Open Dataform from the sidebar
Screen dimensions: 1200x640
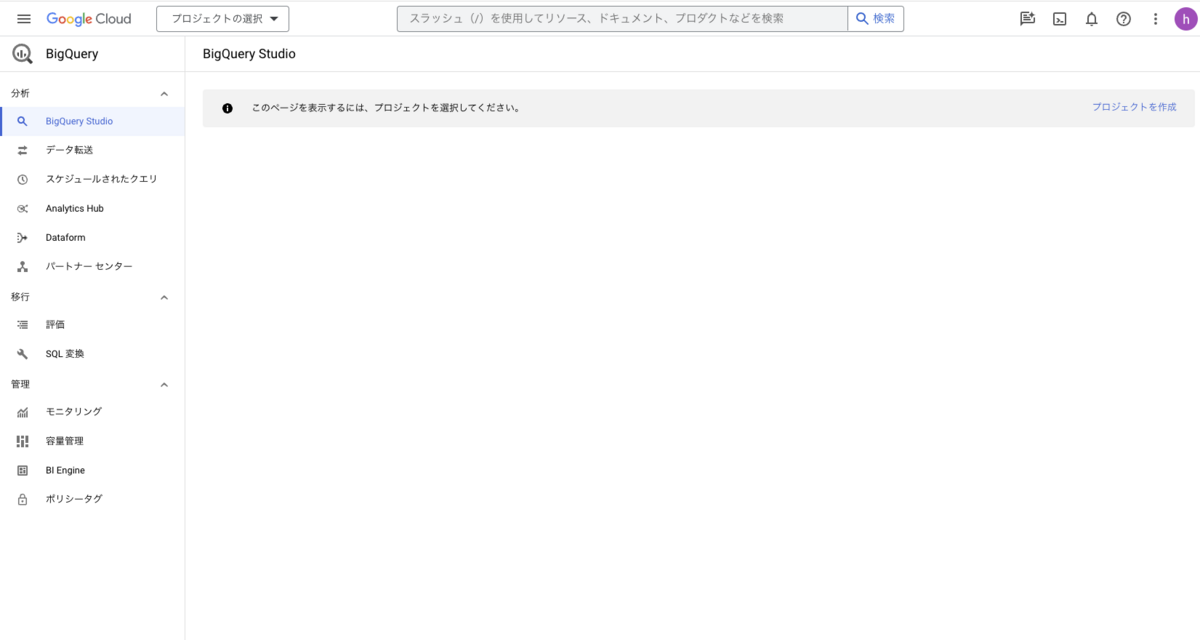92,237
